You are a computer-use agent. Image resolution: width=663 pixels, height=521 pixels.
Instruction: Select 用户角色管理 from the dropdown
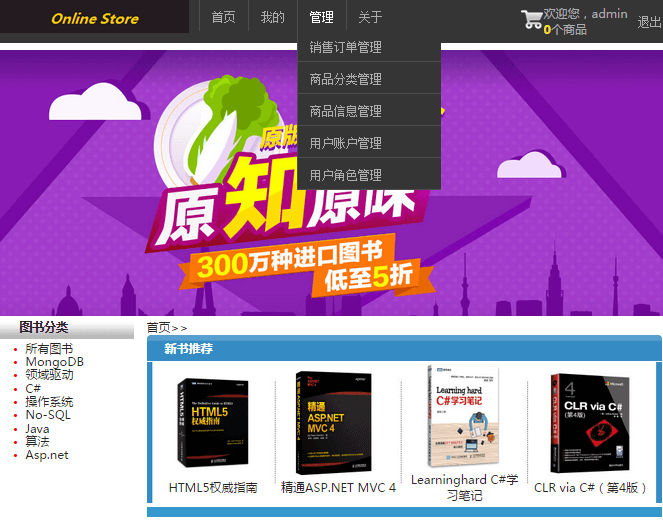[369, 175]
